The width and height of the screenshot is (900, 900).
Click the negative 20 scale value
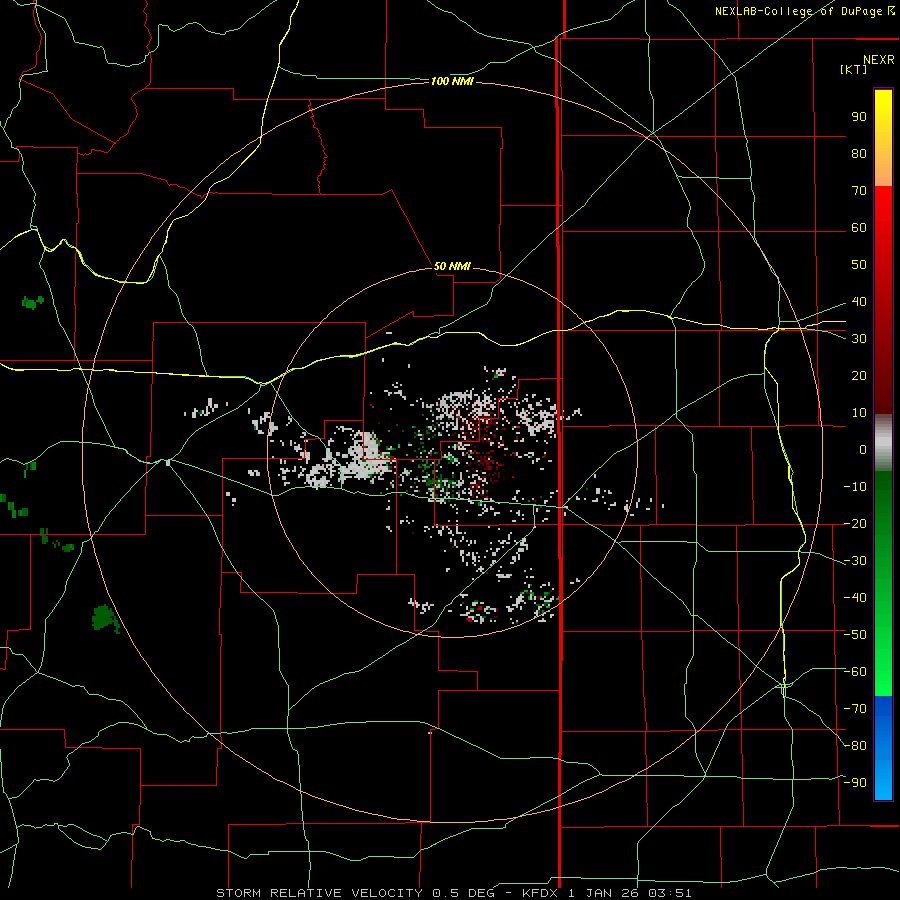855,523
